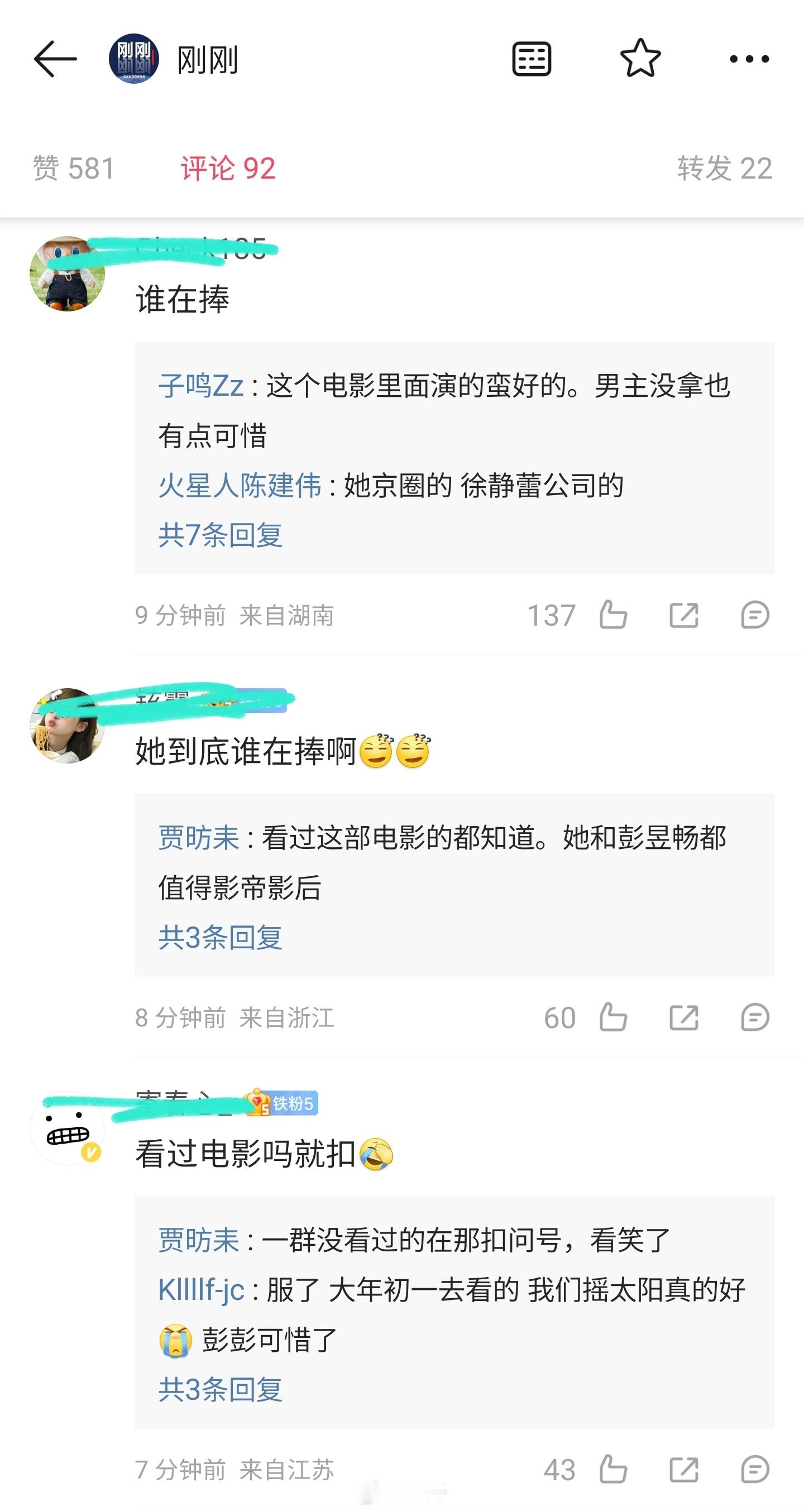Open 火星人陈建伟 user profile link
The image size is (804, 1512).
(240, 486)
